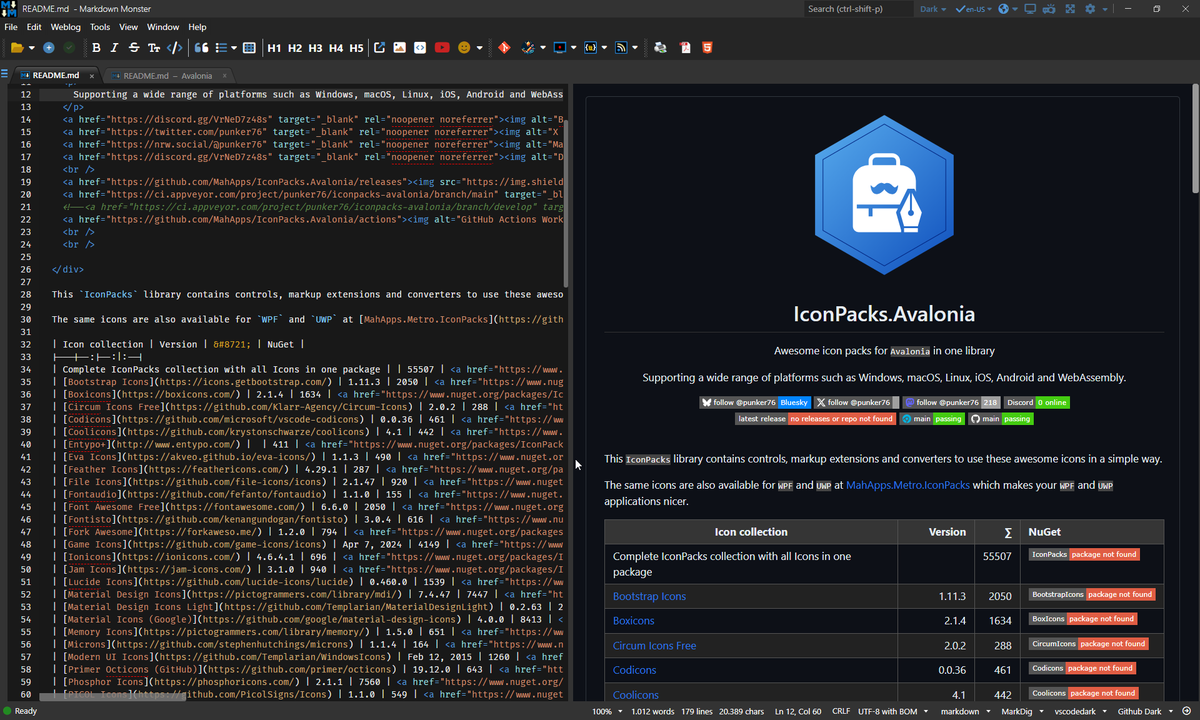This screenshot has height=720, width=1200.
Task: Open the File menu
Action: 11,27
